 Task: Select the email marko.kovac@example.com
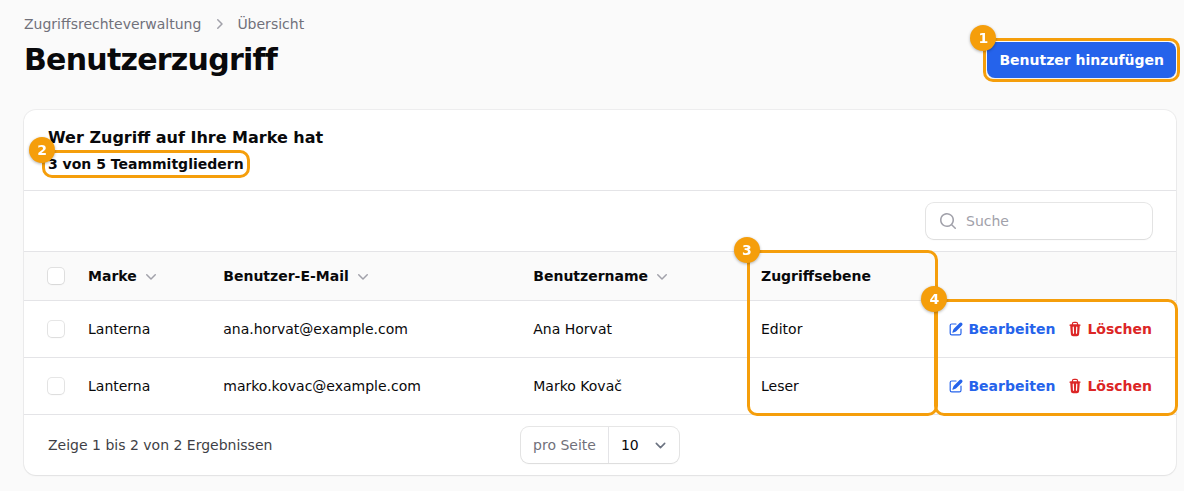[322, 386]
